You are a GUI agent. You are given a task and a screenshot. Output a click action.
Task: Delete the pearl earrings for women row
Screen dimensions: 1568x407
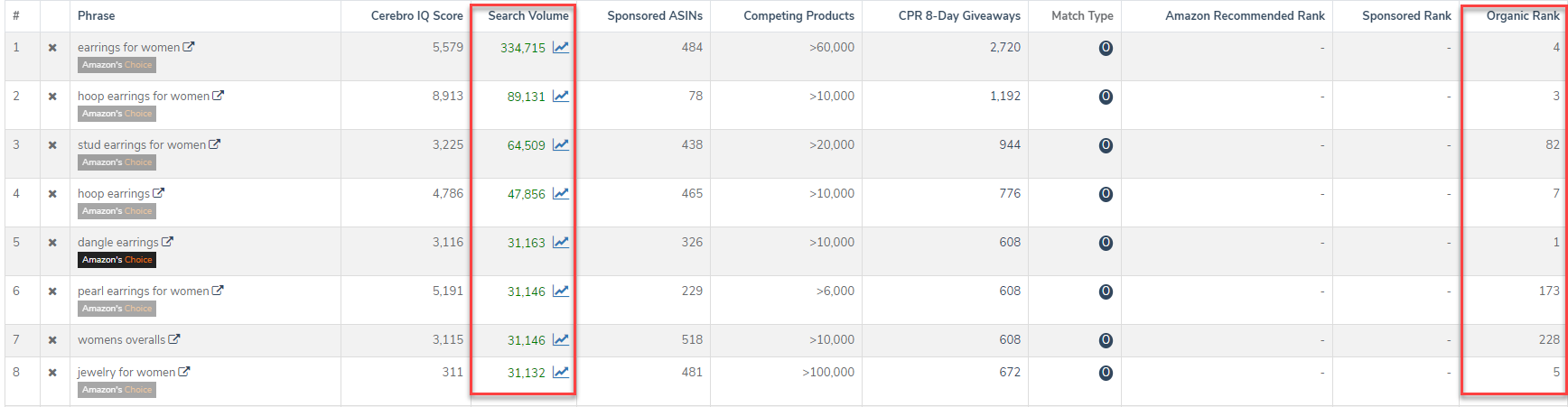click(52, 291)
